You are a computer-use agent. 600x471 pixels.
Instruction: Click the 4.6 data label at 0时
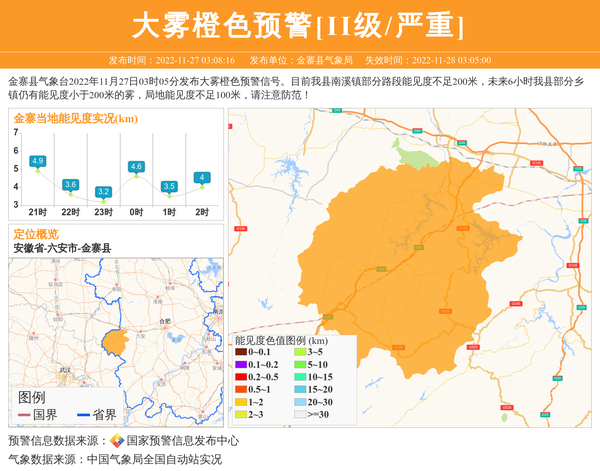tap(136, 166)
